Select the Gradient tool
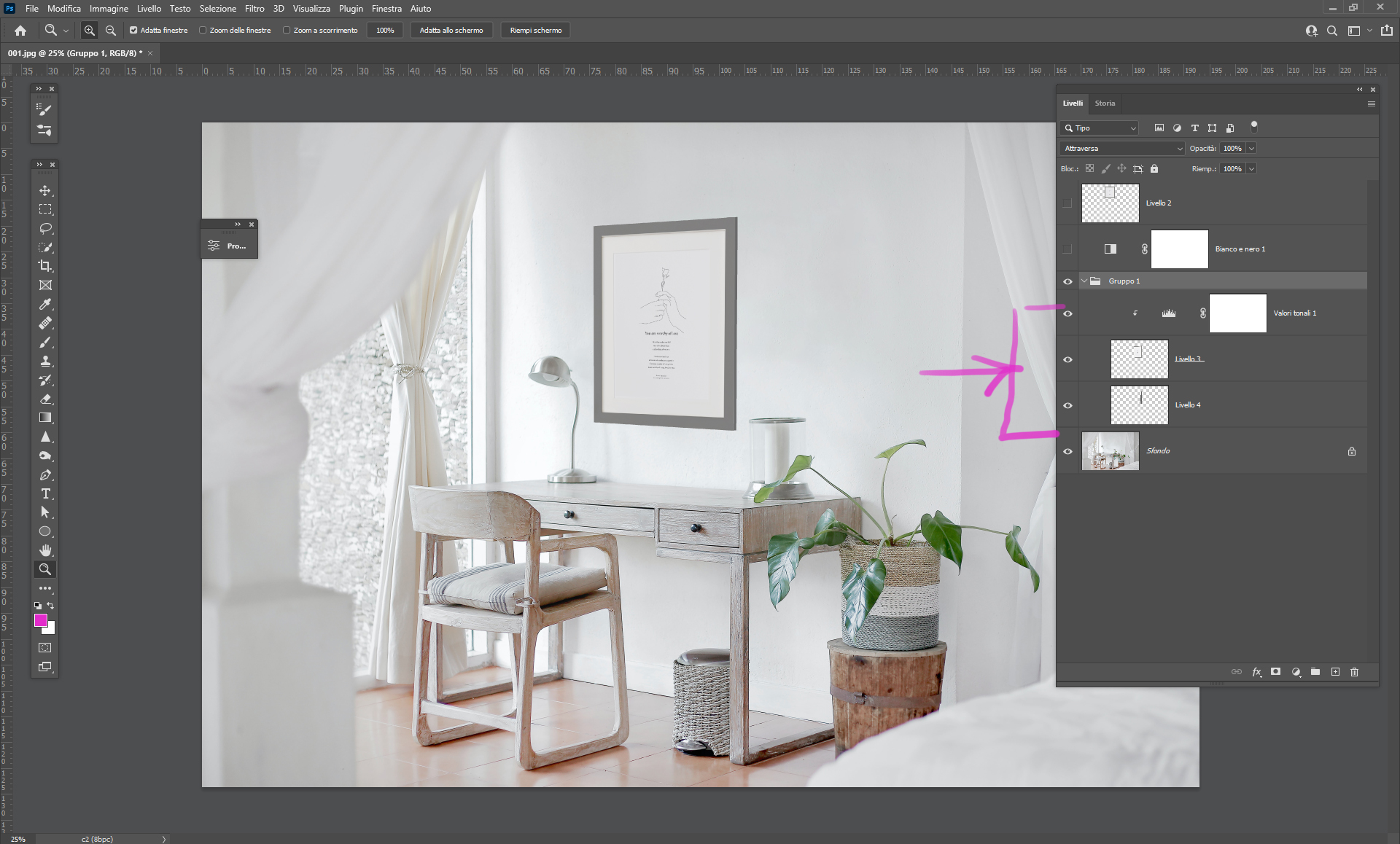This screenshot has height=844, width=1400. pyautogui.click(x=45, y=418)
